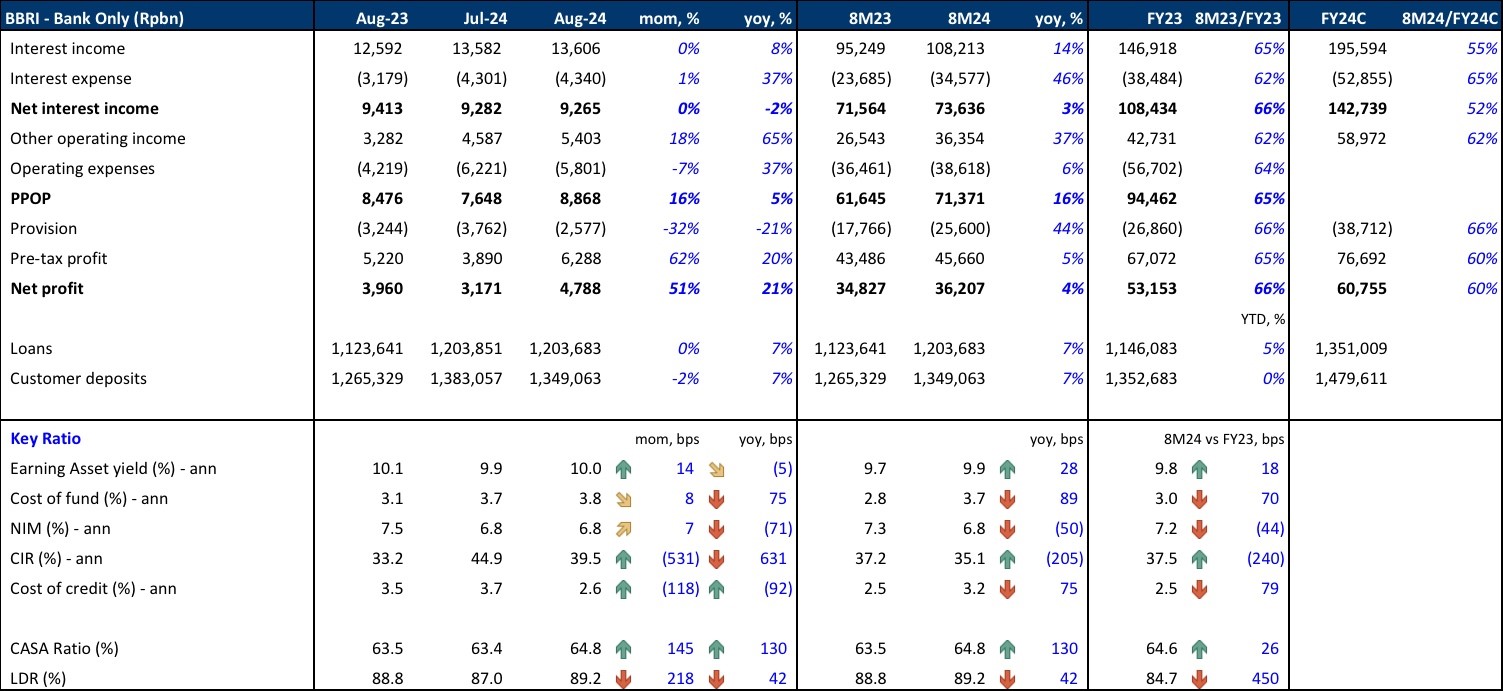Click the customer deposits value '1,479,611'
Screen dimensions: 1503x691
pyautogui.click(x=1350, y=378)
